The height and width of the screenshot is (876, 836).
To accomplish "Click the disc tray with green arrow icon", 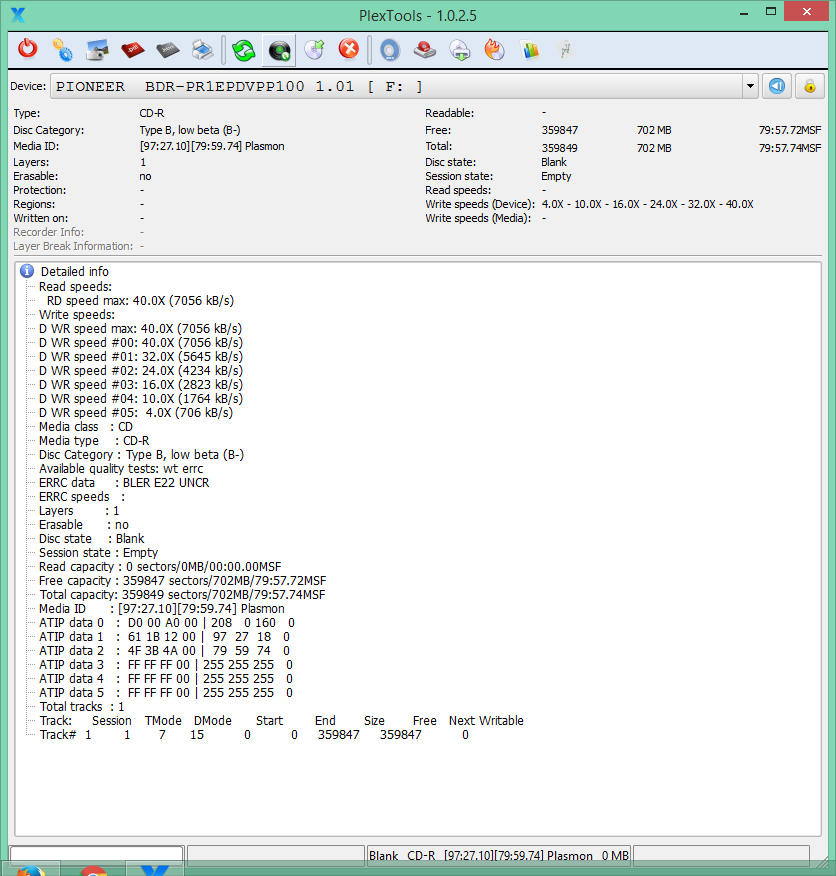I will [460, 50].
